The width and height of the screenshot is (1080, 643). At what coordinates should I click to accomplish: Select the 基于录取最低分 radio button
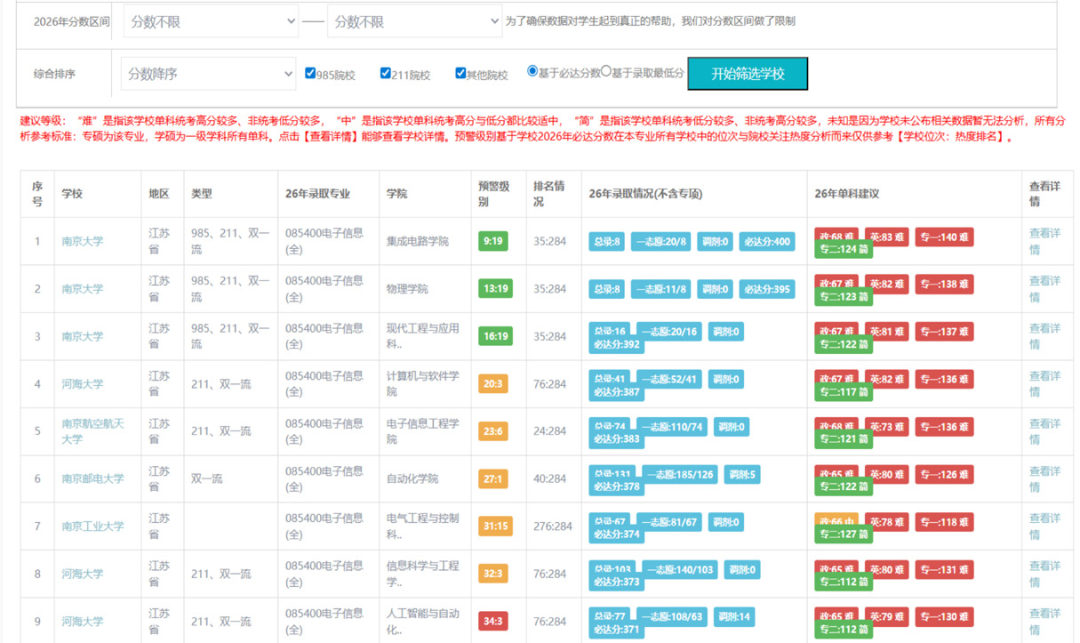pyautogui.click(x=606, y=71)
